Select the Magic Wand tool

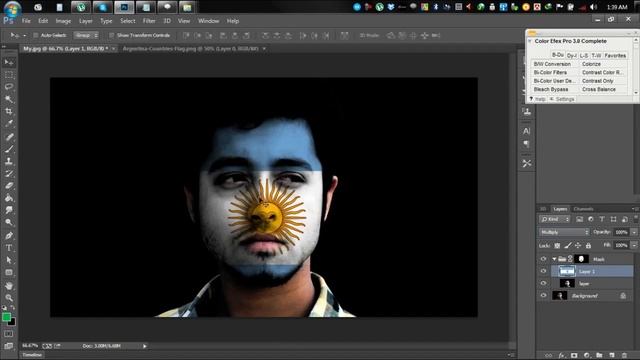9,99
